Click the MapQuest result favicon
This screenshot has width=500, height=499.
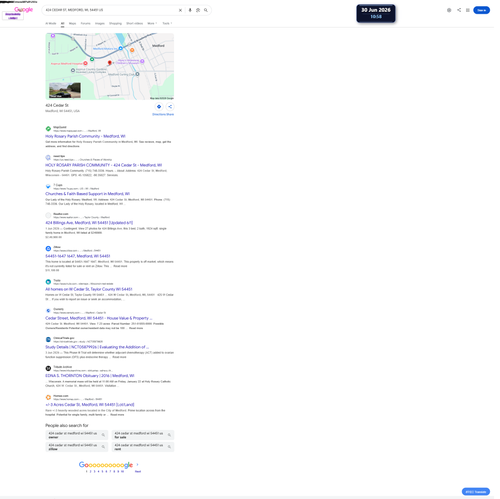point(48,129)
